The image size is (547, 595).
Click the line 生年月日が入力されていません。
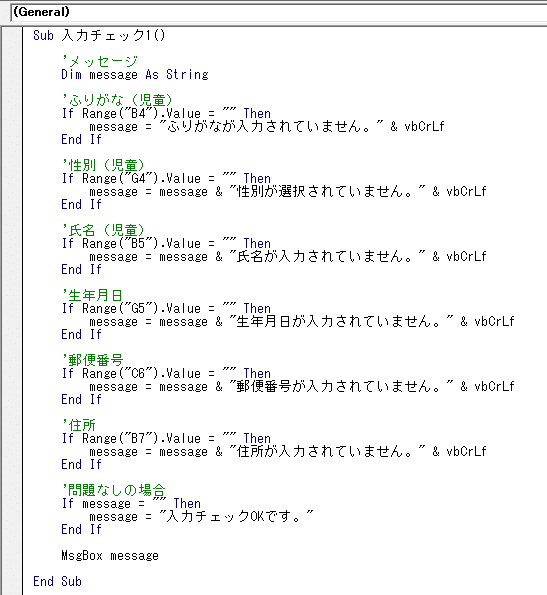[302, 321]
